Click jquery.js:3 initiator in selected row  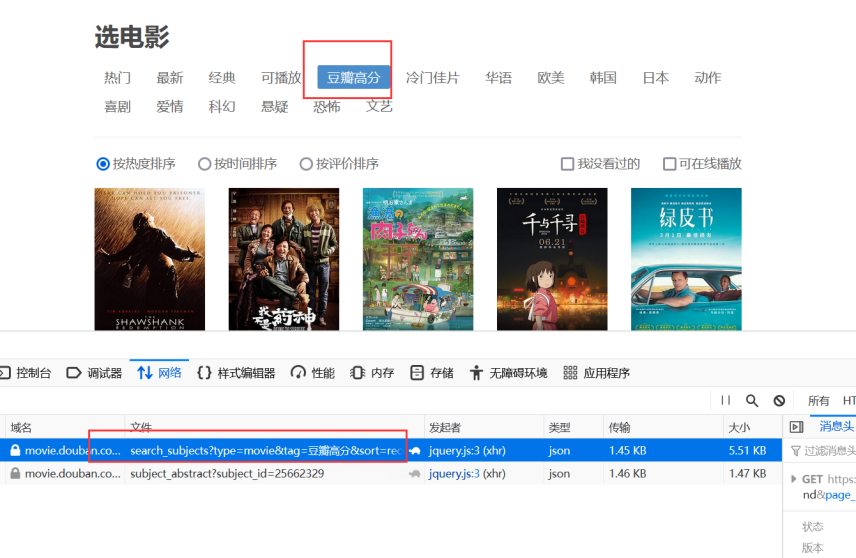click(454, 450)
